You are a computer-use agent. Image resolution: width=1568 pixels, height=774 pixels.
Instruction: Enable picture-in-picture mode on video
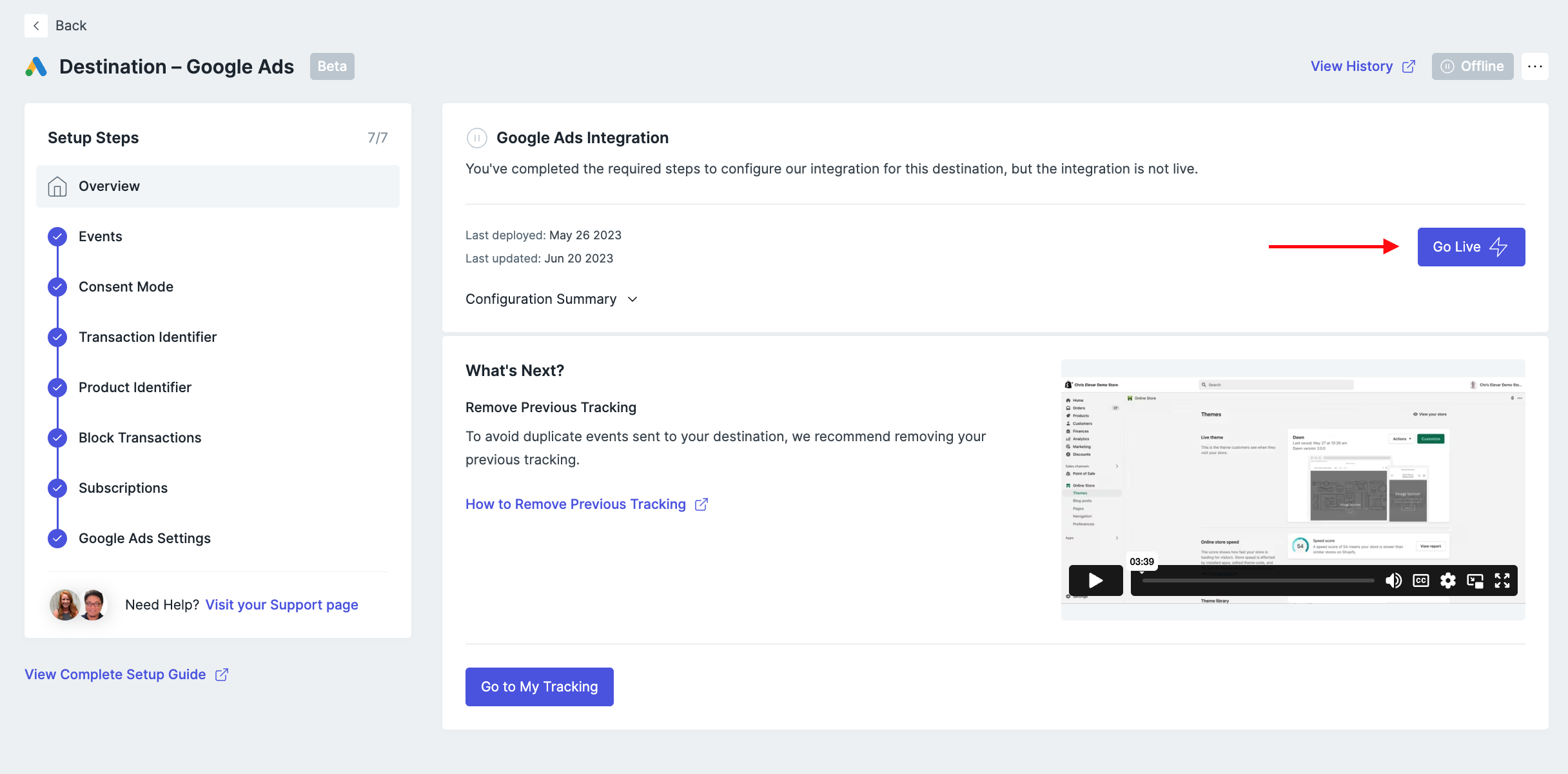(1475, 580)
